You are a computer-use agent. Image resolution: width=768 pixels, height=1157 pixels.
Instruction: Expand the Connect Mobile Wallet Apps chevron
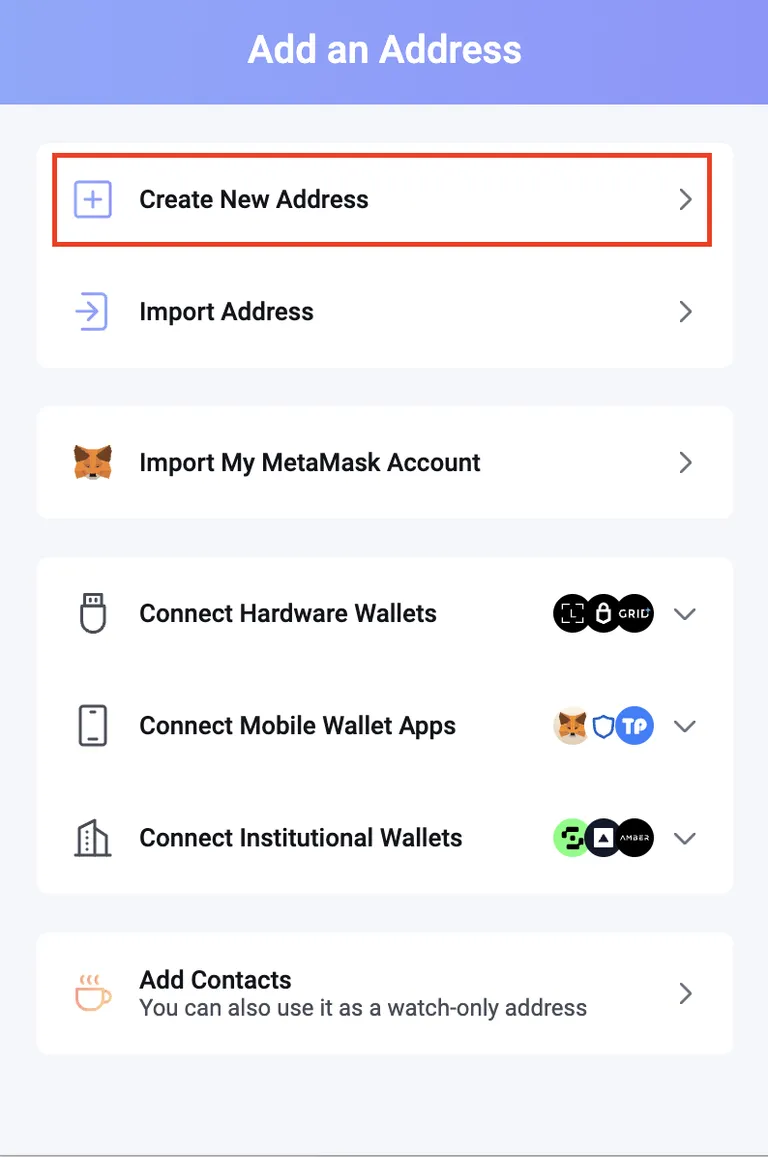click(685, 726)
